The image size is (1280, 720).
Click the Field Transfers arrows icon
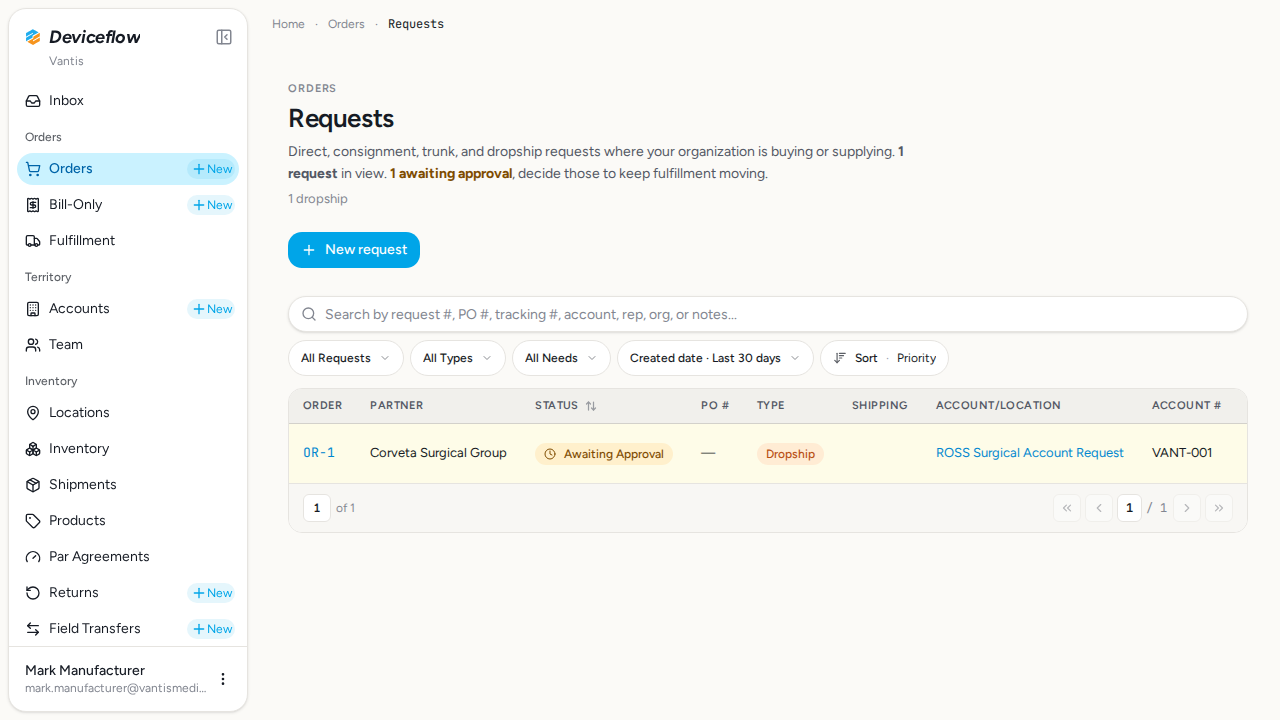point(33,629)
